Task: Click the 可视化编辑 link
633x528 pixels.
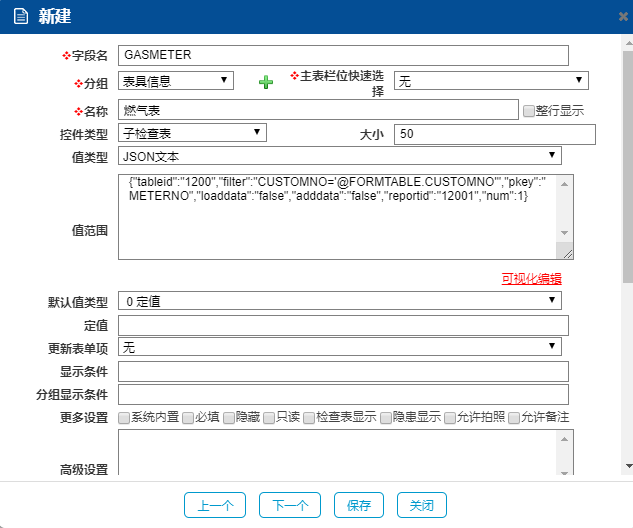Action: click(x=531, y=279)
